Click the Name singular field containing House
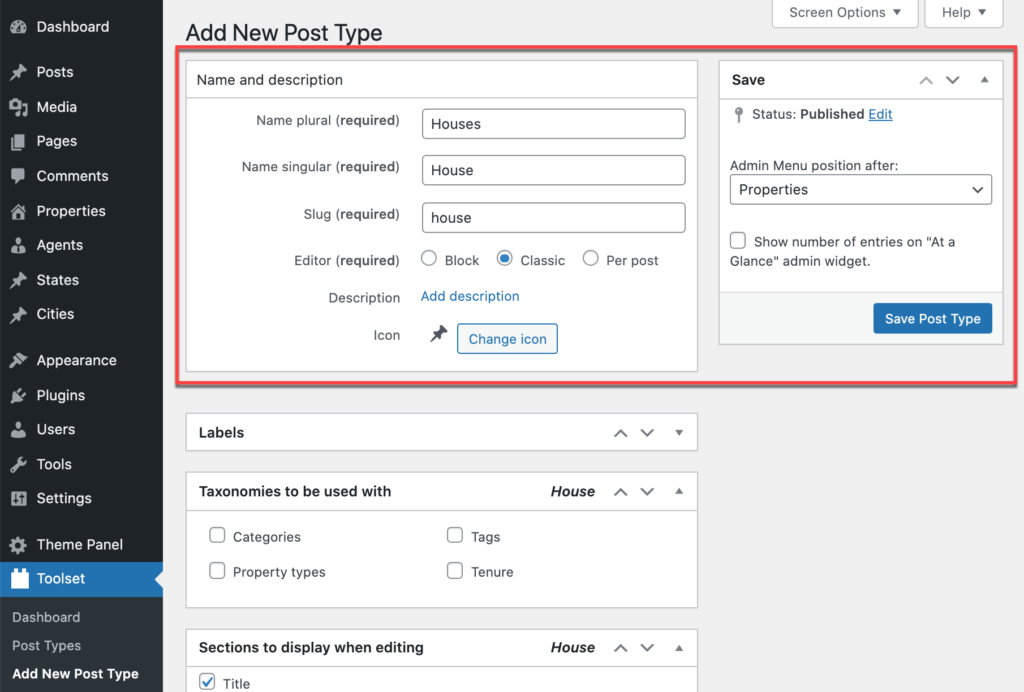Screen dimensions: 1024x692 (554, 170)
